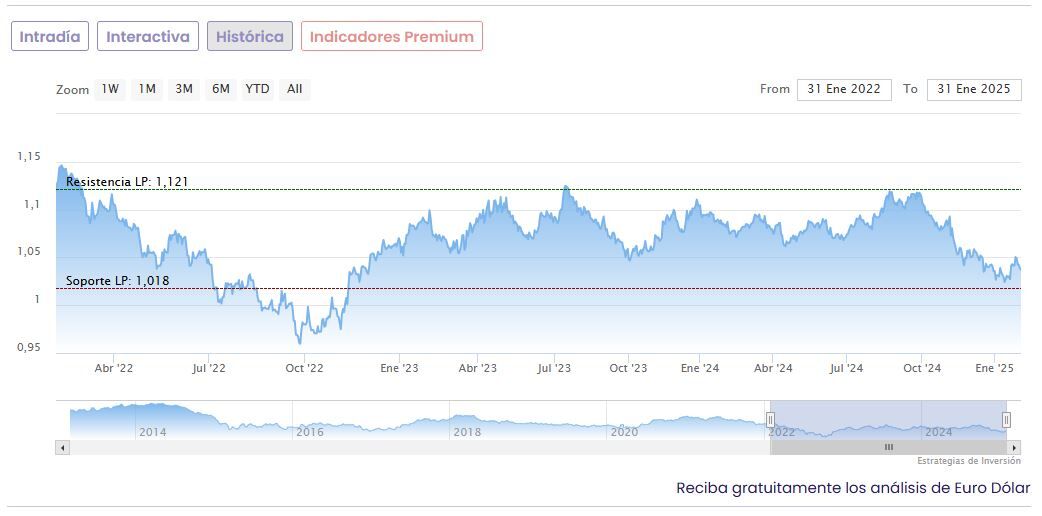Click the navigator right range handle
The image size is (1042, 516).
click(x=1006, y=420)
